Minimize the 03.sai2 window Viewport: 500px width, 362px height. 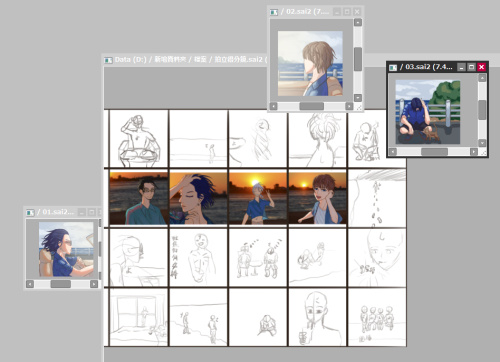pyautogui.click(x=461, y=67)
